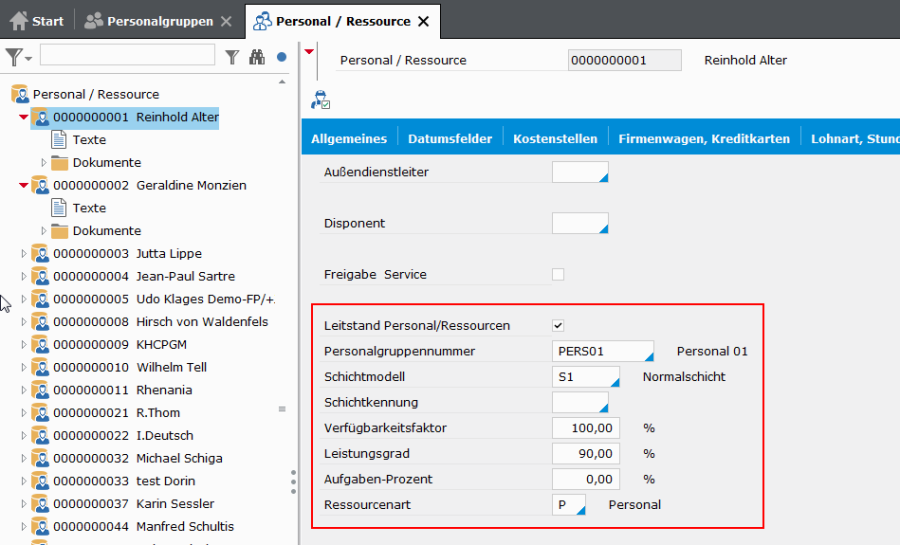
Task: Expand Dokumente under Geraldine Monzien
Action: [44, 231]
